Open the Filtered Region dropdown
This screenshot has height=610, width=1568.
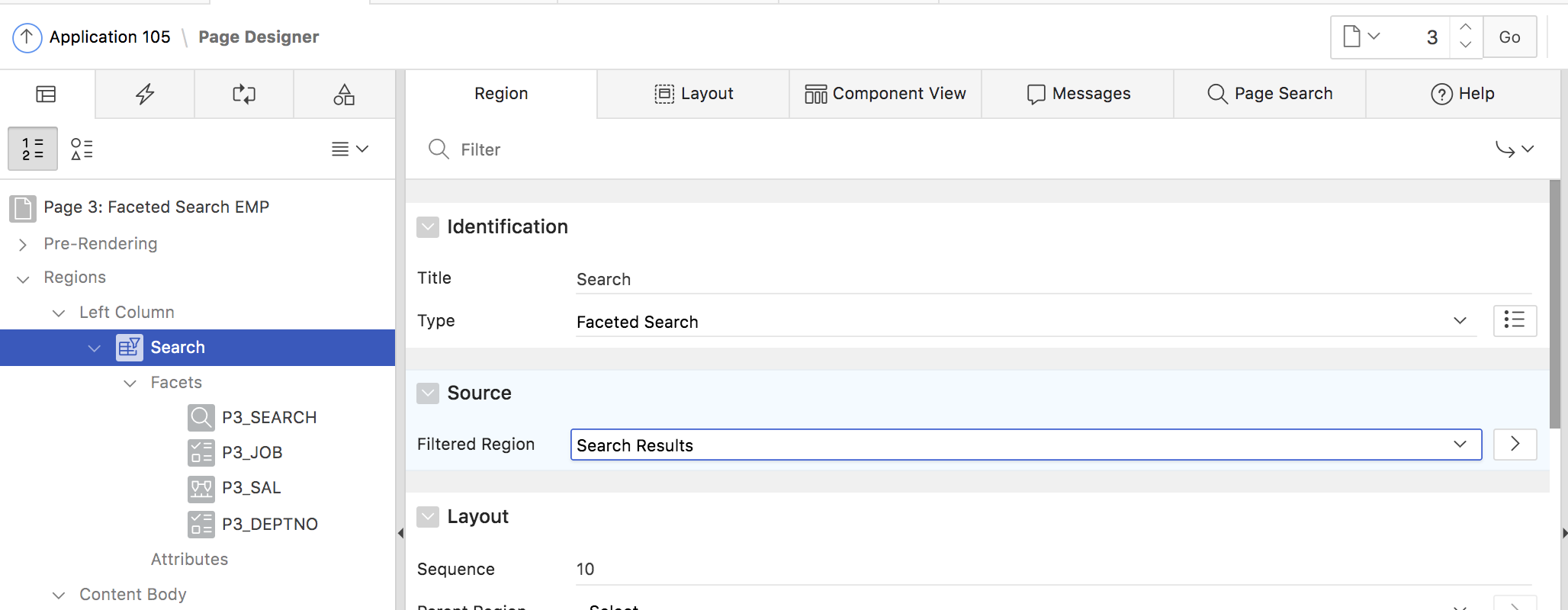click(x=1026, y=445)
